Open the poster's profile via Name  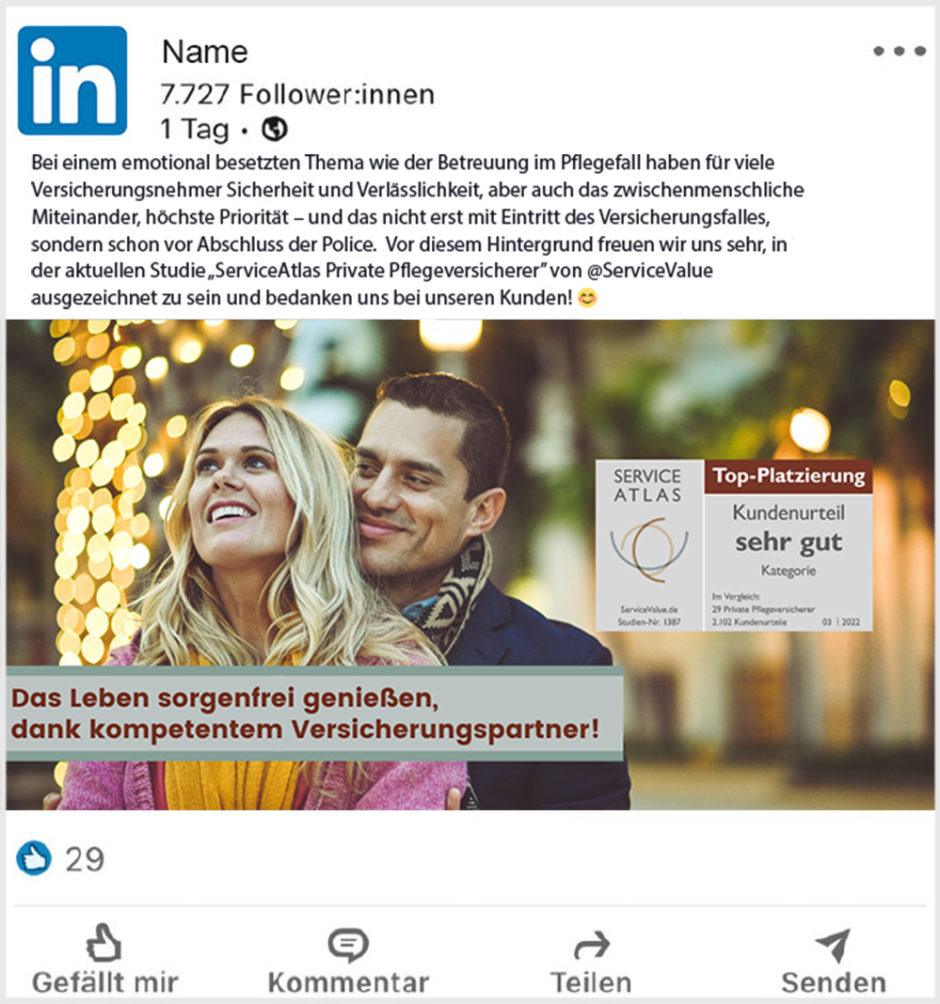pyautogui.click(x=205, y=52)
